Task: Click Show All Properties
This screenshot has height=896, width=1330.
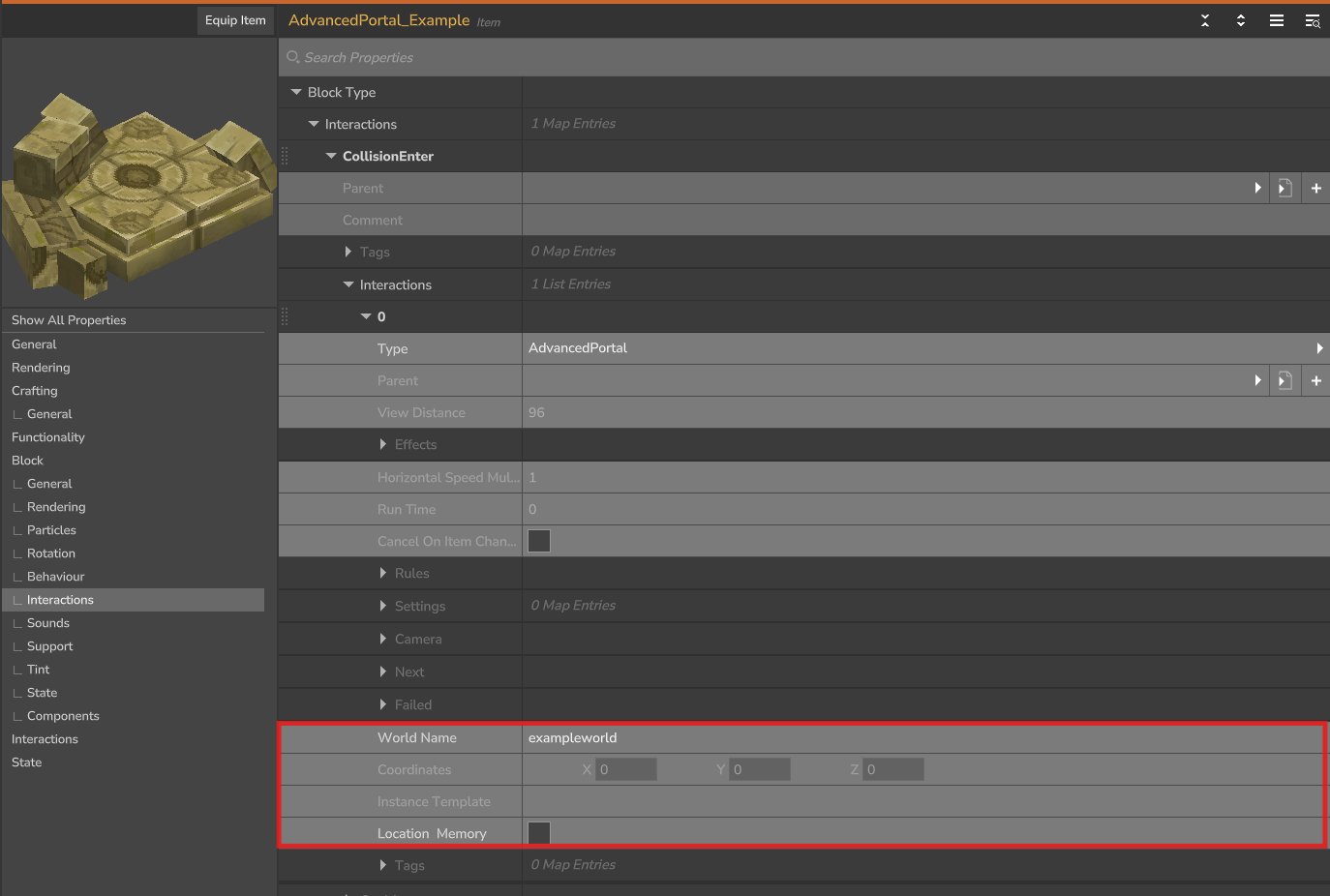Action: [x=69, y=320]
